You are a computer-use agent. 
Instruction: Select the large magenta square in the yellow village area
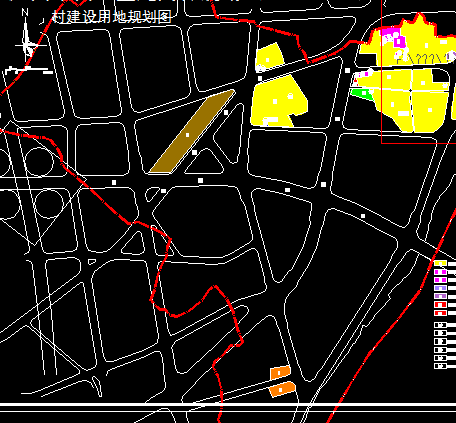point(400,42)
